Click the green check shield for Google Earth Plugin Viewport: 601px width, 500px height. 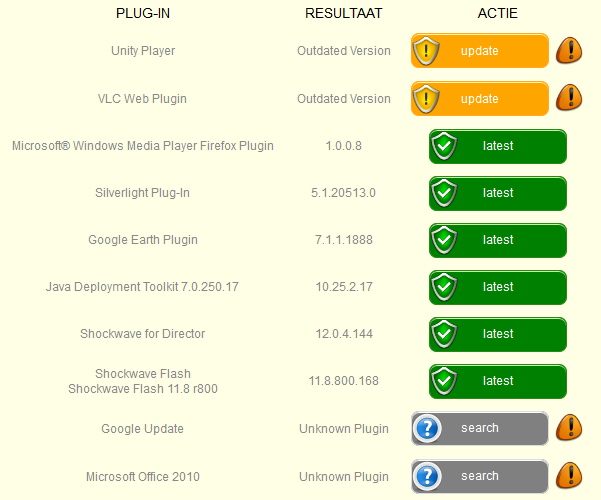point(444,240)
